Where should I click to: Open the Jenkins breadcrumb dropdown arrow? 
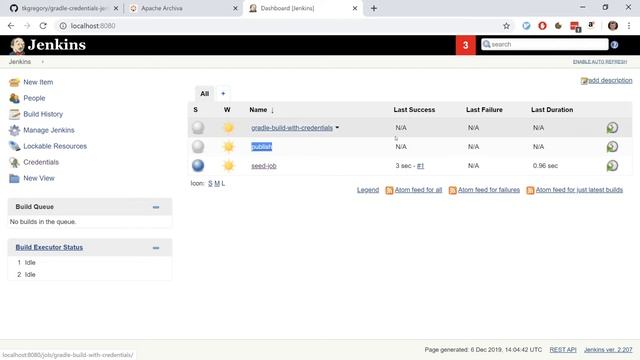[x=42, y=62]
